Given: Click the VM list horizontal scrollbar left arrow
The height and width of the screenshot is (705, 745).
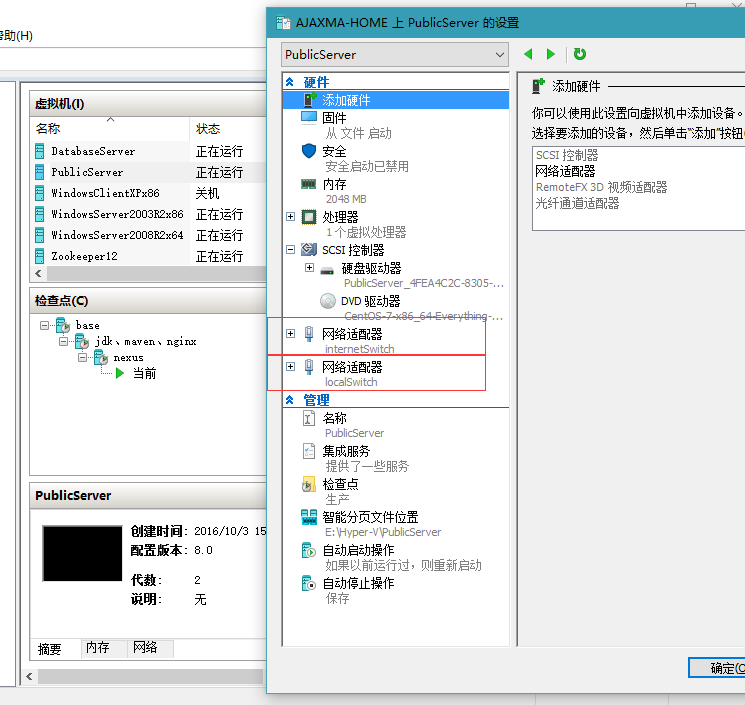Looking at the screenshot, I should coord(38,273).
